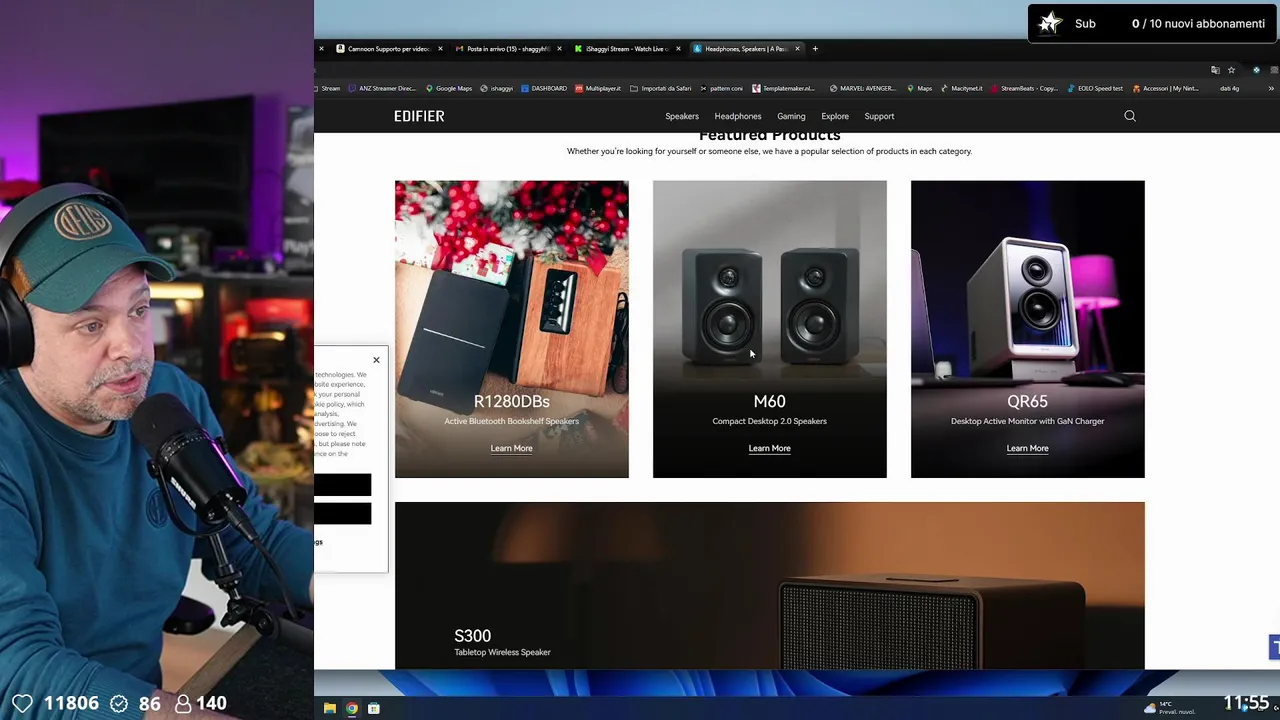Open the Google Maps bookmark
Screen dimensions: 1280x720
[x=449, y=88]
